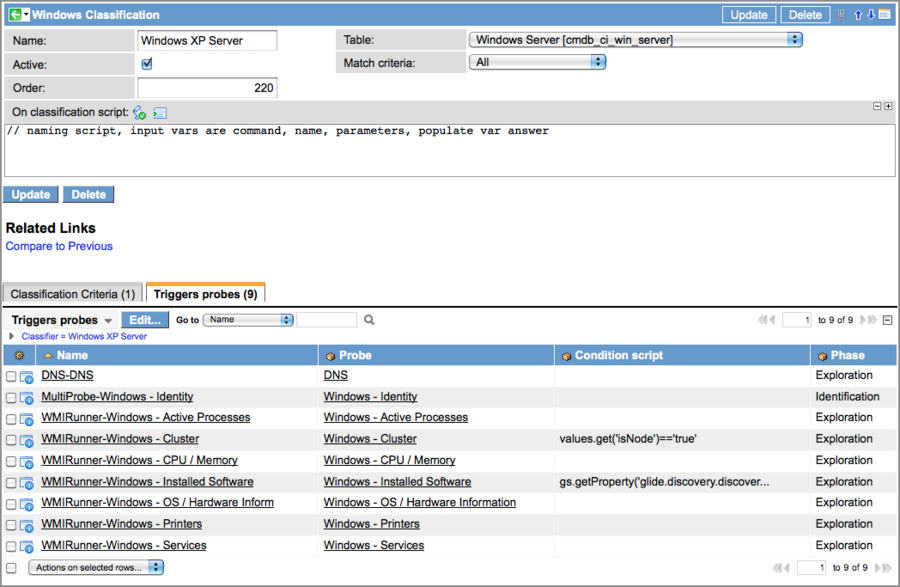Select the WMIRunner-Windows - Installed Software checkbox
900x587 pixels.
pos(11,483)
